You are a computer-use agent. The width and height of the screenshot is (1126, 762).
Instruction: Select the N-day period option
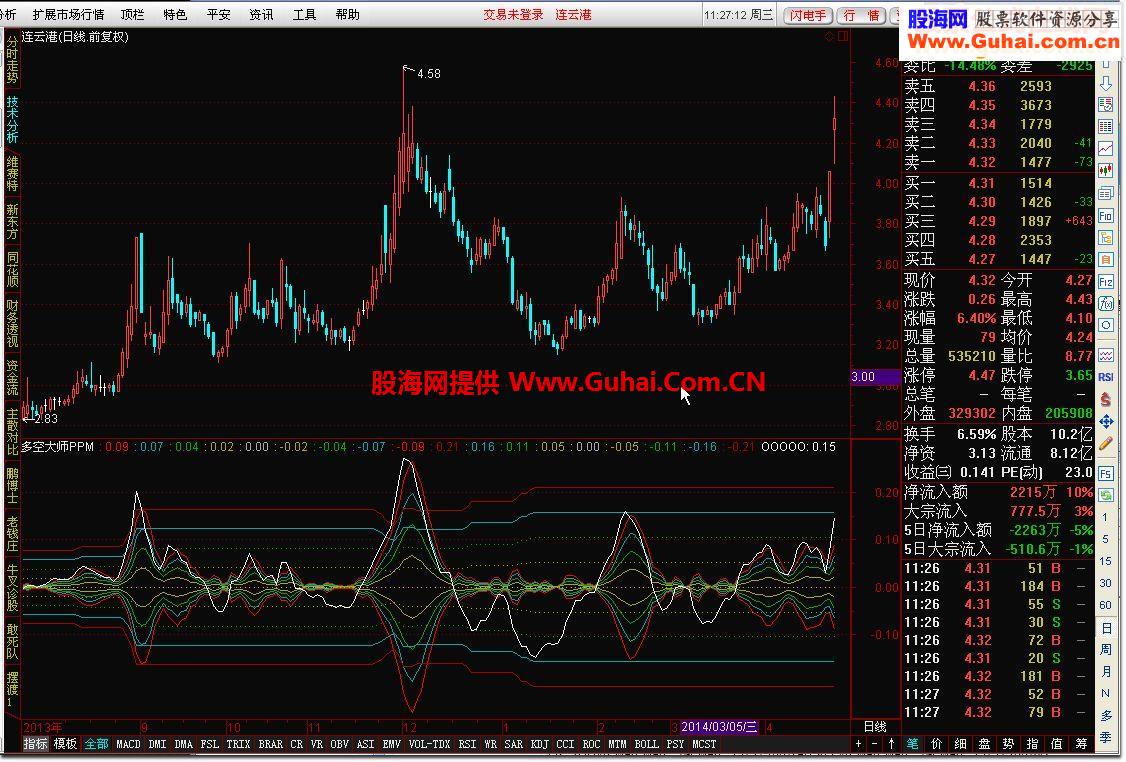(1106, 694)
